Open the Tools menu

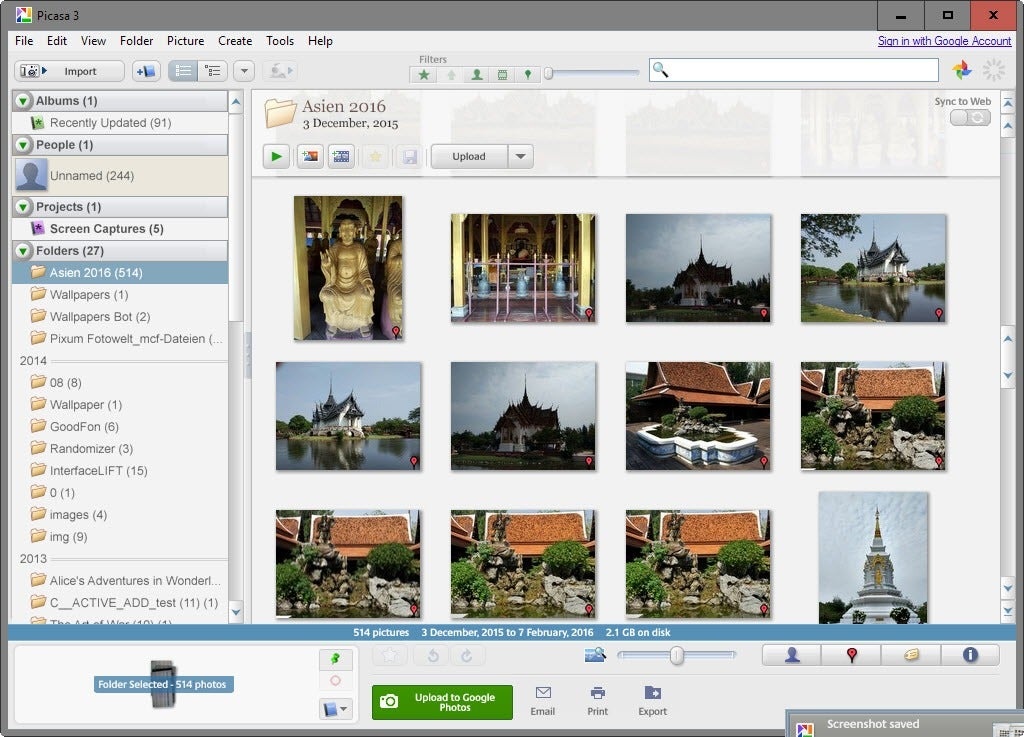[280, 41]
